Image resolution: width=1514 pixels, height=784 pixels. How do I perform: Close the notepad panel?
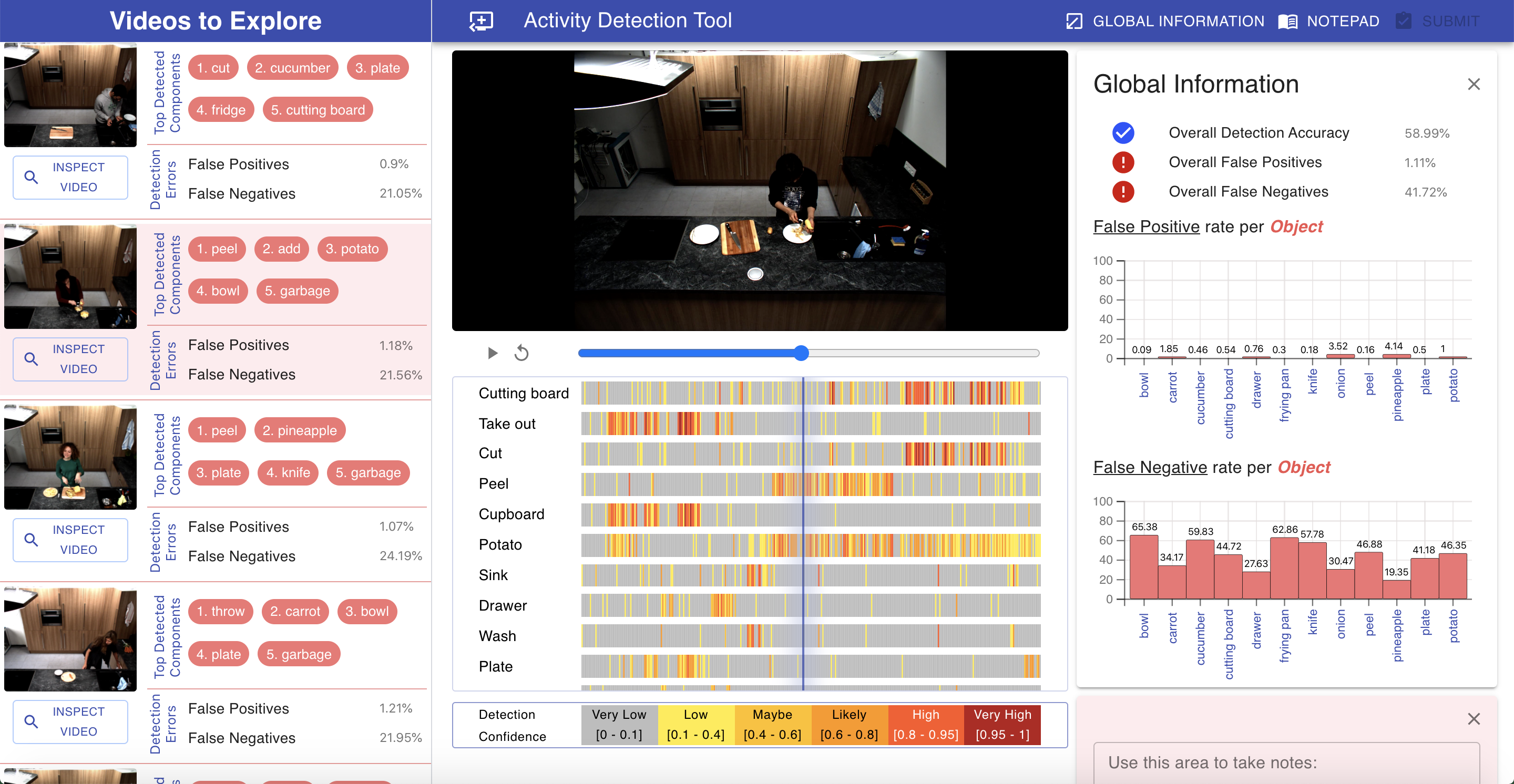coord(1473,718)
